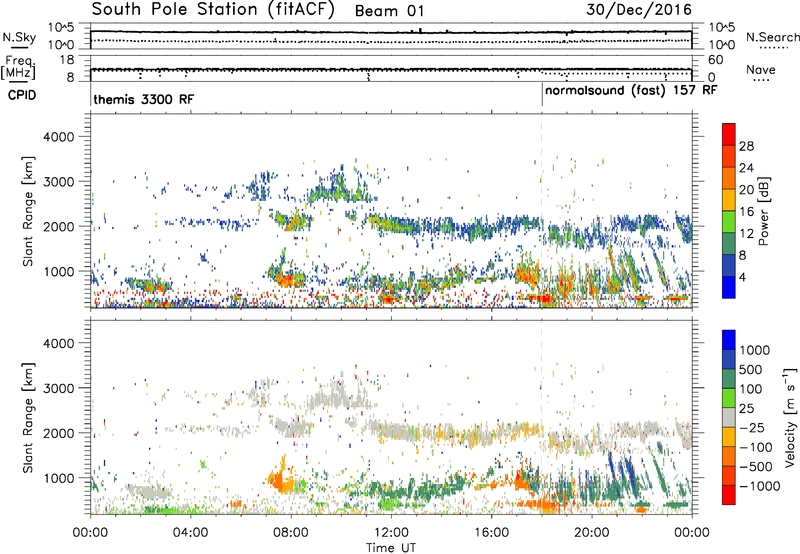Click the 'Freq. [MHz]' axis label
The height and width of the screenshot is (554, 800).
tap(19, 67)
